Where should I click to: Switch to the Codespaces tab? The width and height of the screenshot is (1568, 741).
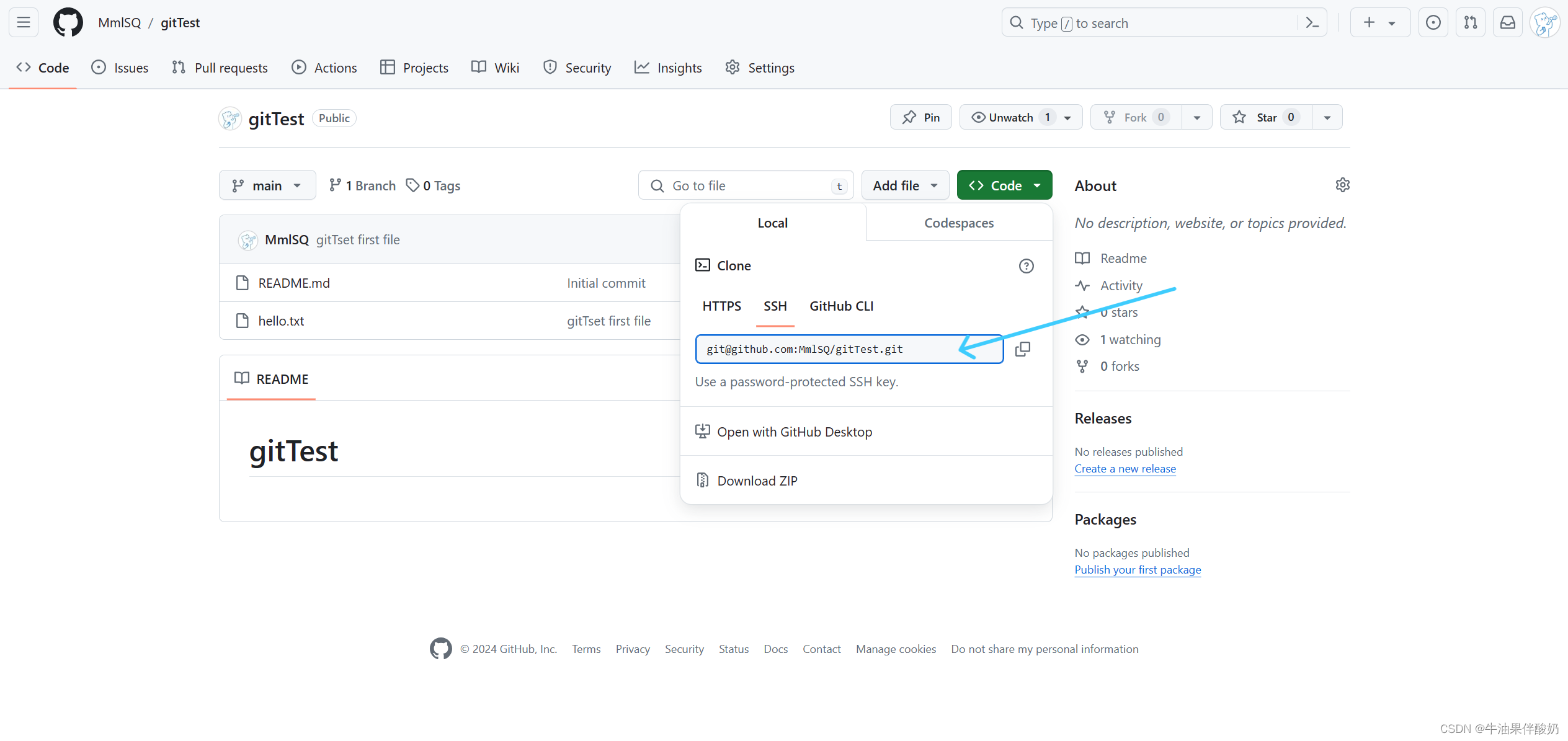tap(958, 223)
